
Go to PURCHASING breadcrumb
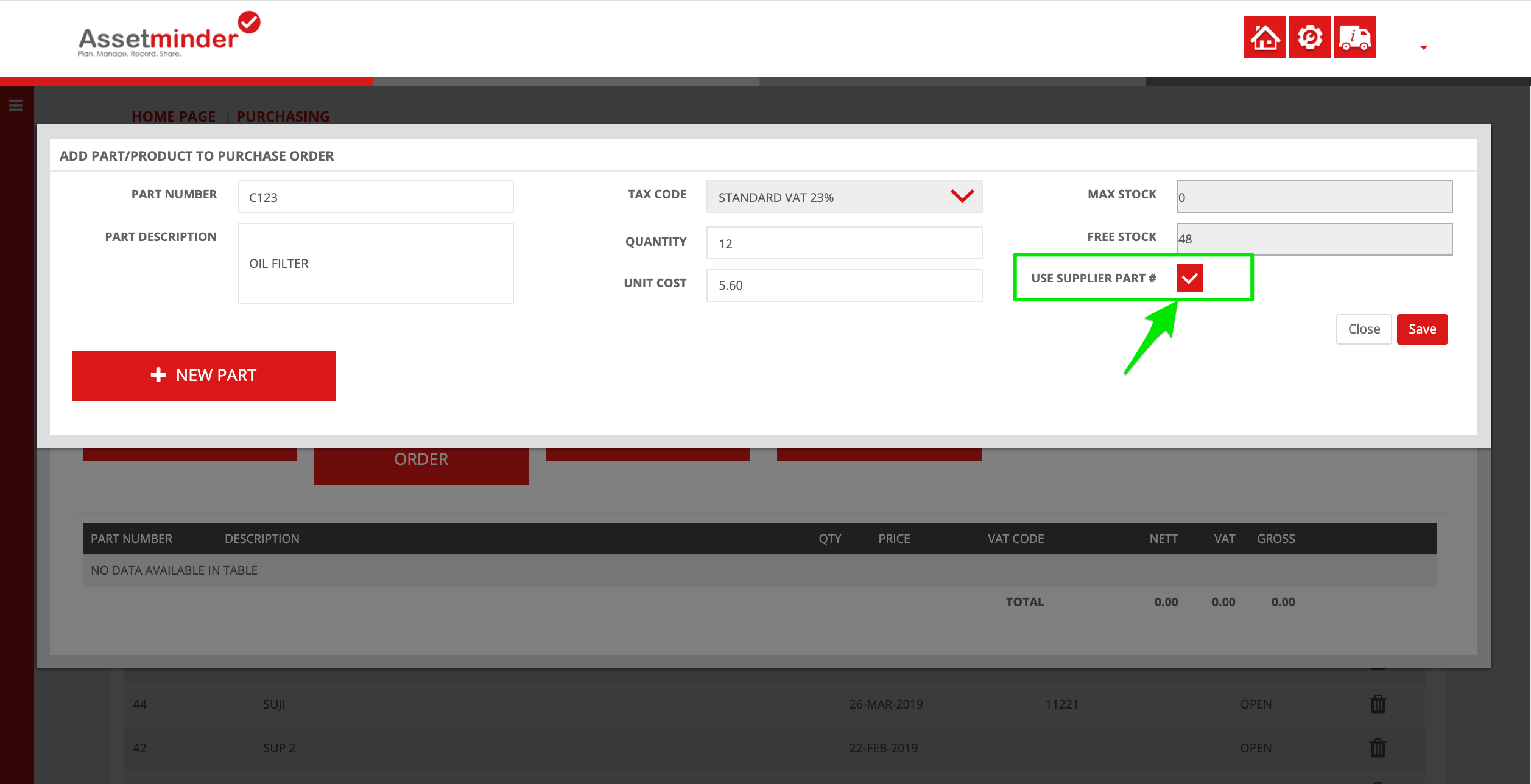click(x=283, y=116)
